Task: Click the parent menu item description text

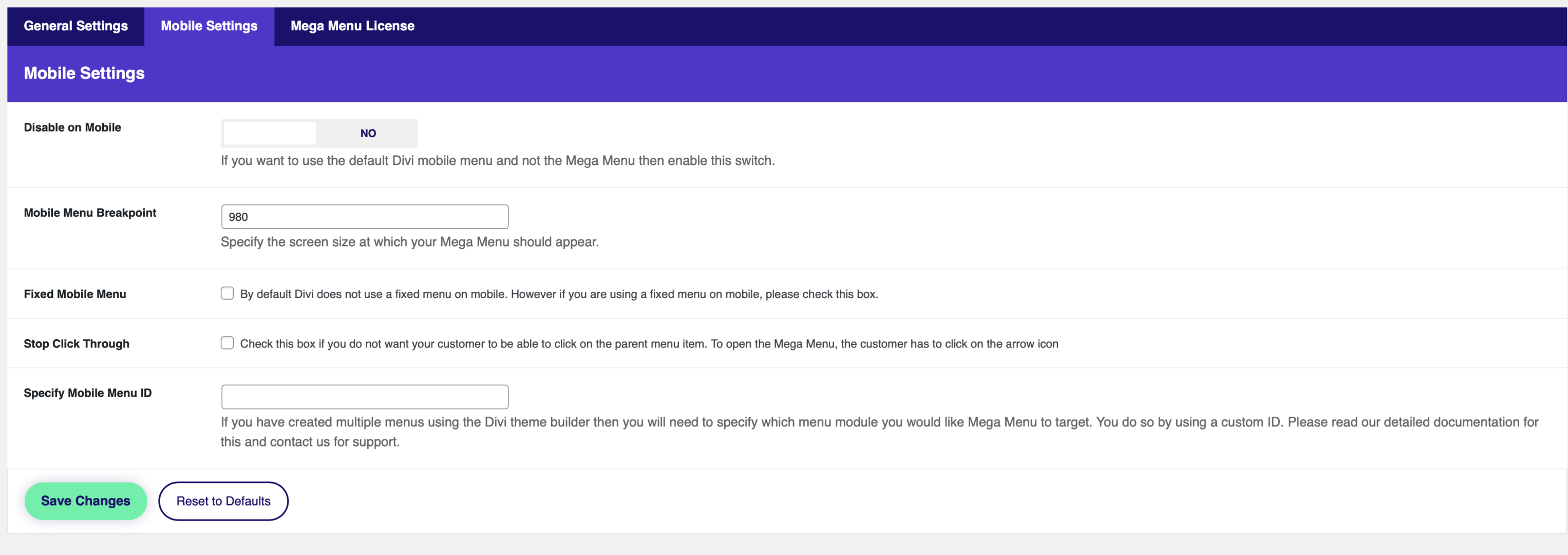Action: click(x=649, y=344)
